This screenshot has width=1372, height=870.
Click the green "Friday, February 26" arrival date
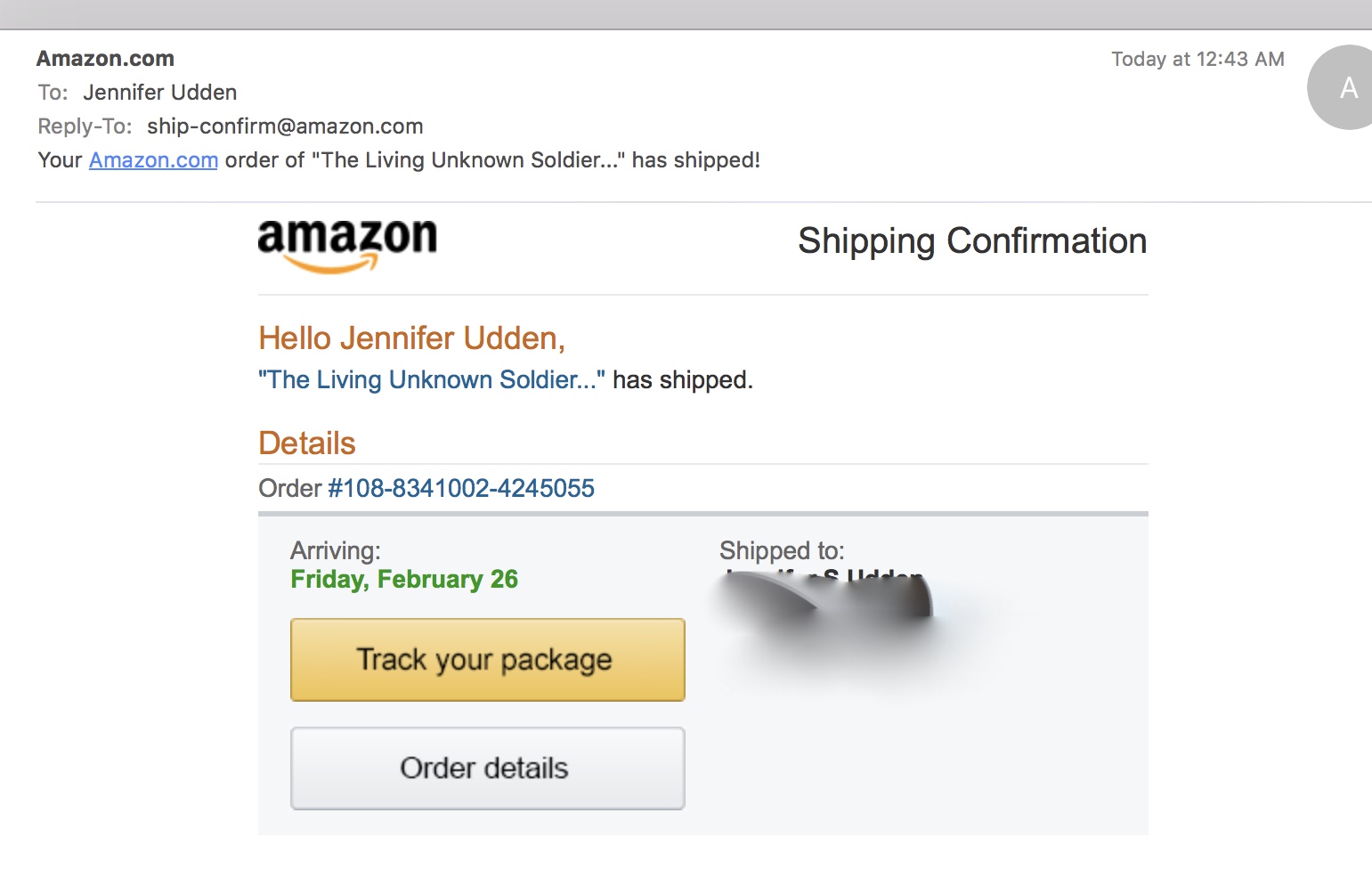pos(404,580)
